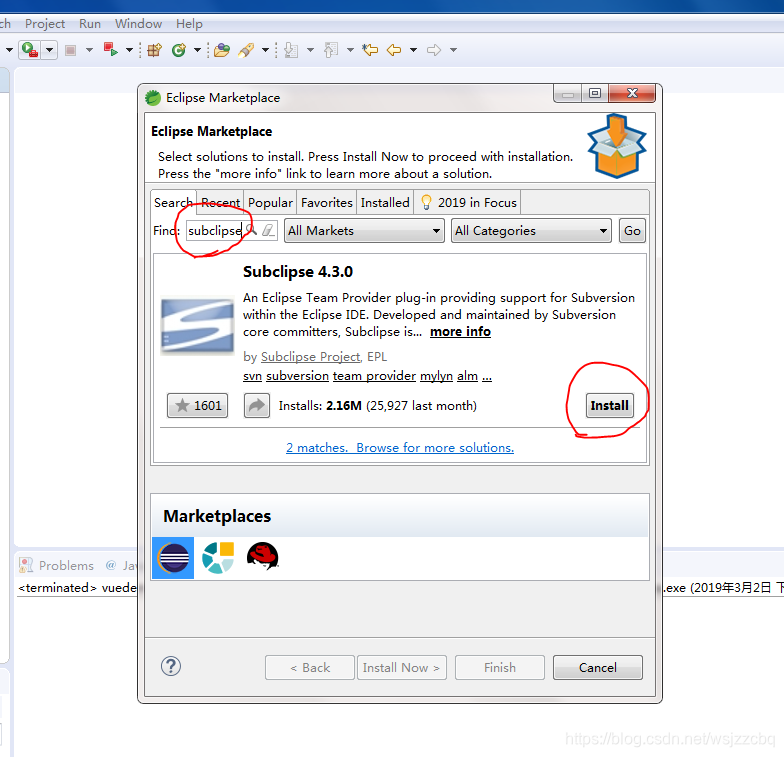Maximize the Eclipse Marketplace dialog

594,93
